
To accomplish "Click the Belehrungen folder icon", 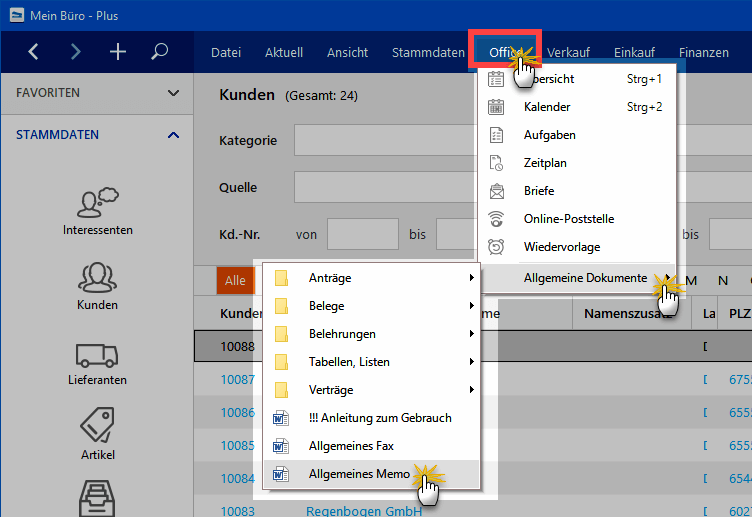I will coord(281,334).
